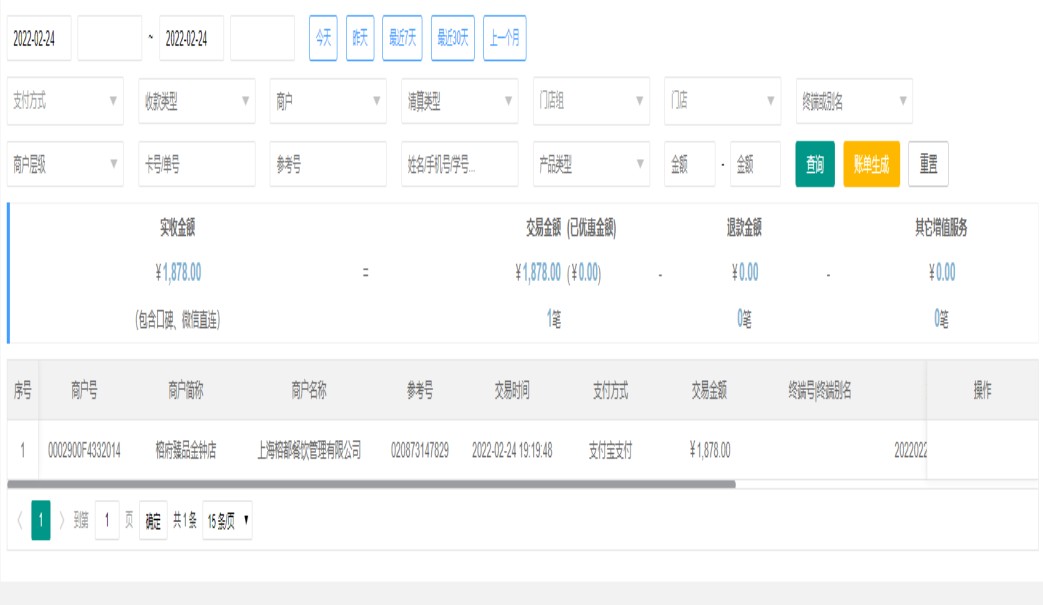Open the 15条/页 page size dropdown
Screen dimensions: 1043x605
[228, 521]
